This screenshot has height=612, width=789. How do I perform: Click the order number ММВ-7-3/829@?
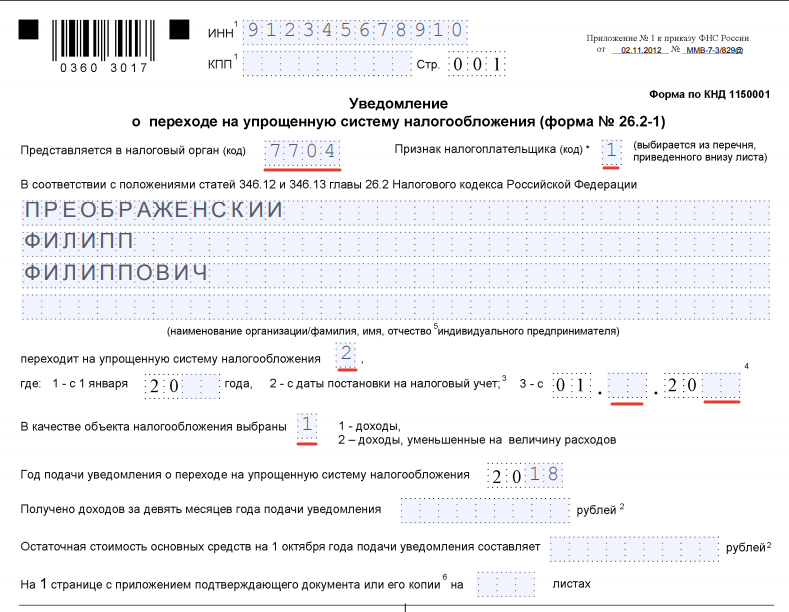coord(715,50)
